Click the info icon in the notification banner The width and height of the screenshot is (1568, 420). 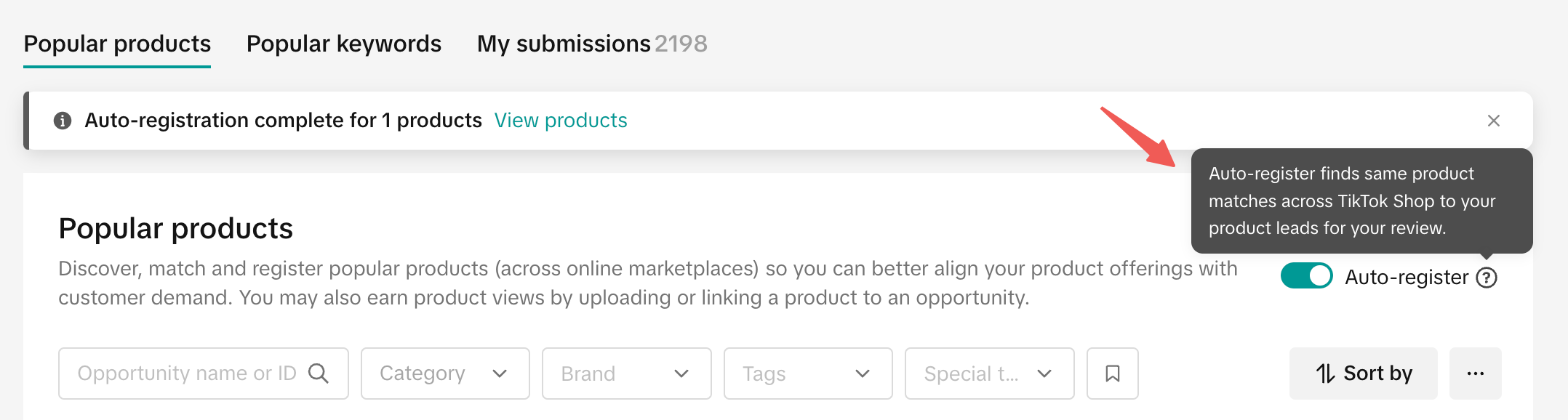[x=63, y=121]
